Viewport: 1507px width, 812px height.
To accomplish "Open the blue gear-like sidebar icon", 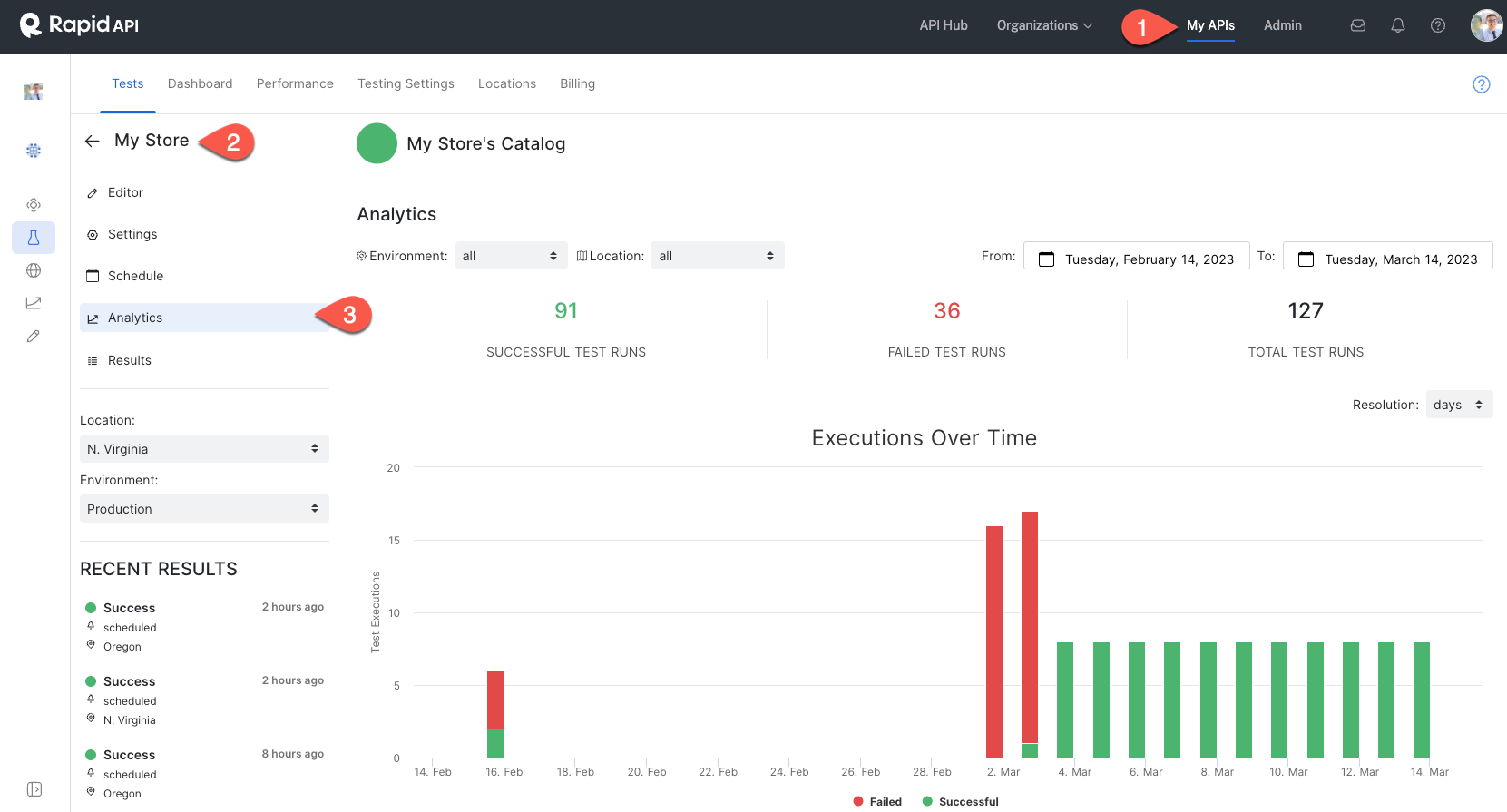I will (x=34, y=151).
